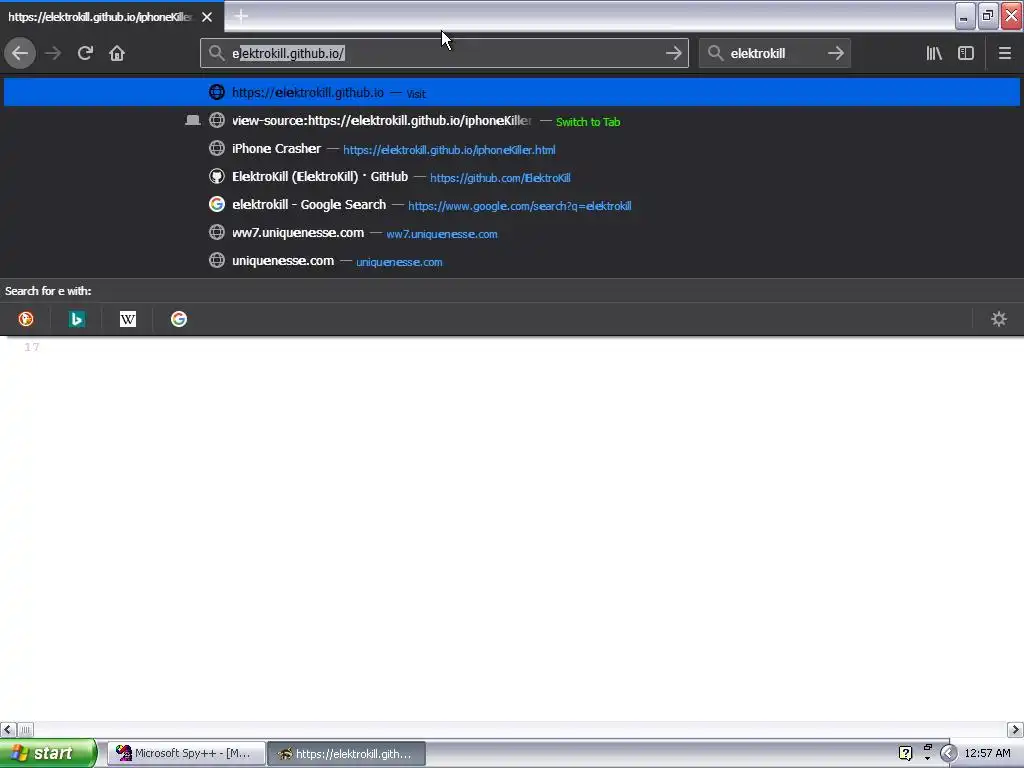Click the search field containing elektrokill
The width and height of the screenshot is (1024, 768).
[x=775, y=53]
